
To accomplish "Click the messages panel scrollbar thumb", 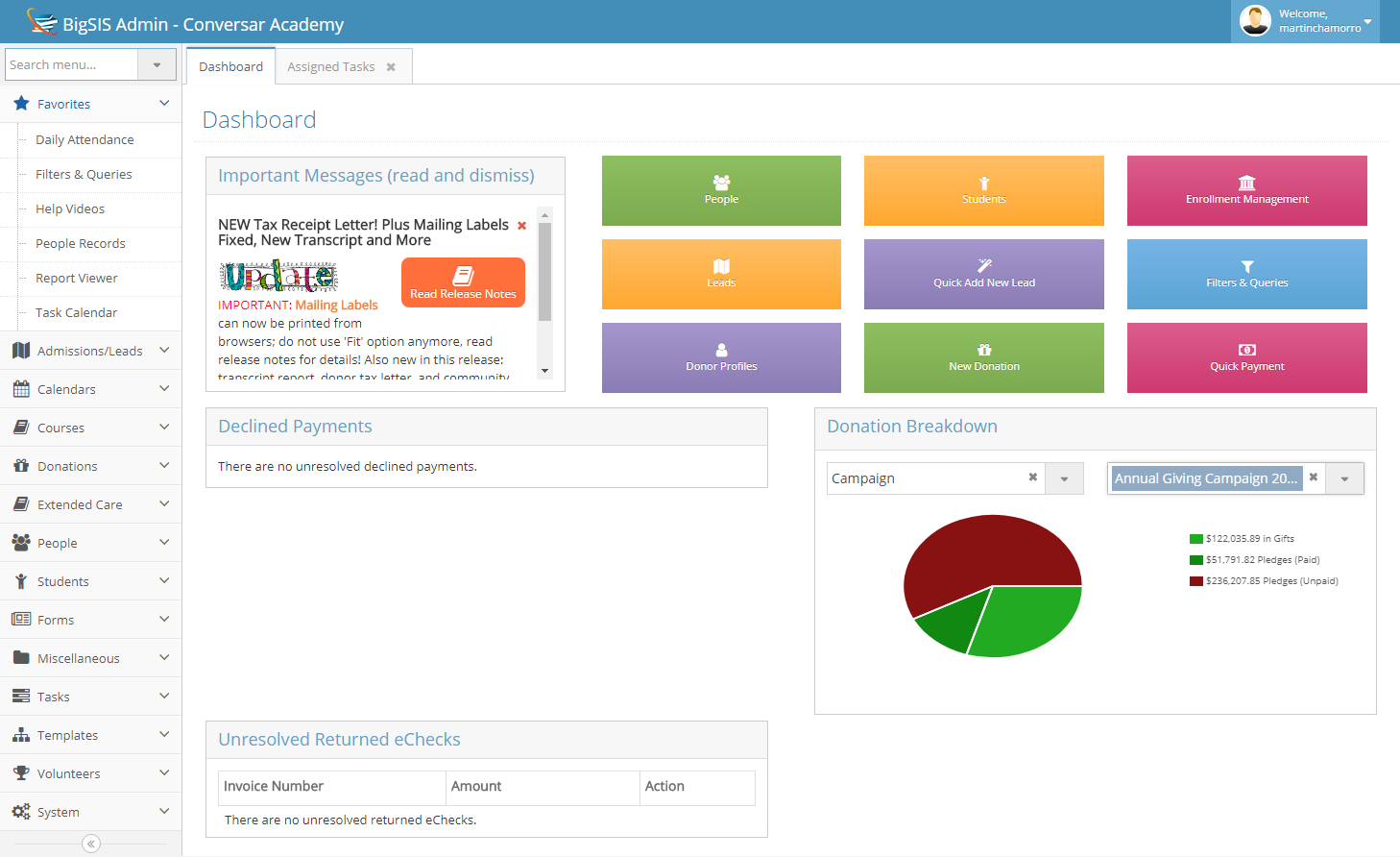I will pyautogui.click(x=544, y=272).
